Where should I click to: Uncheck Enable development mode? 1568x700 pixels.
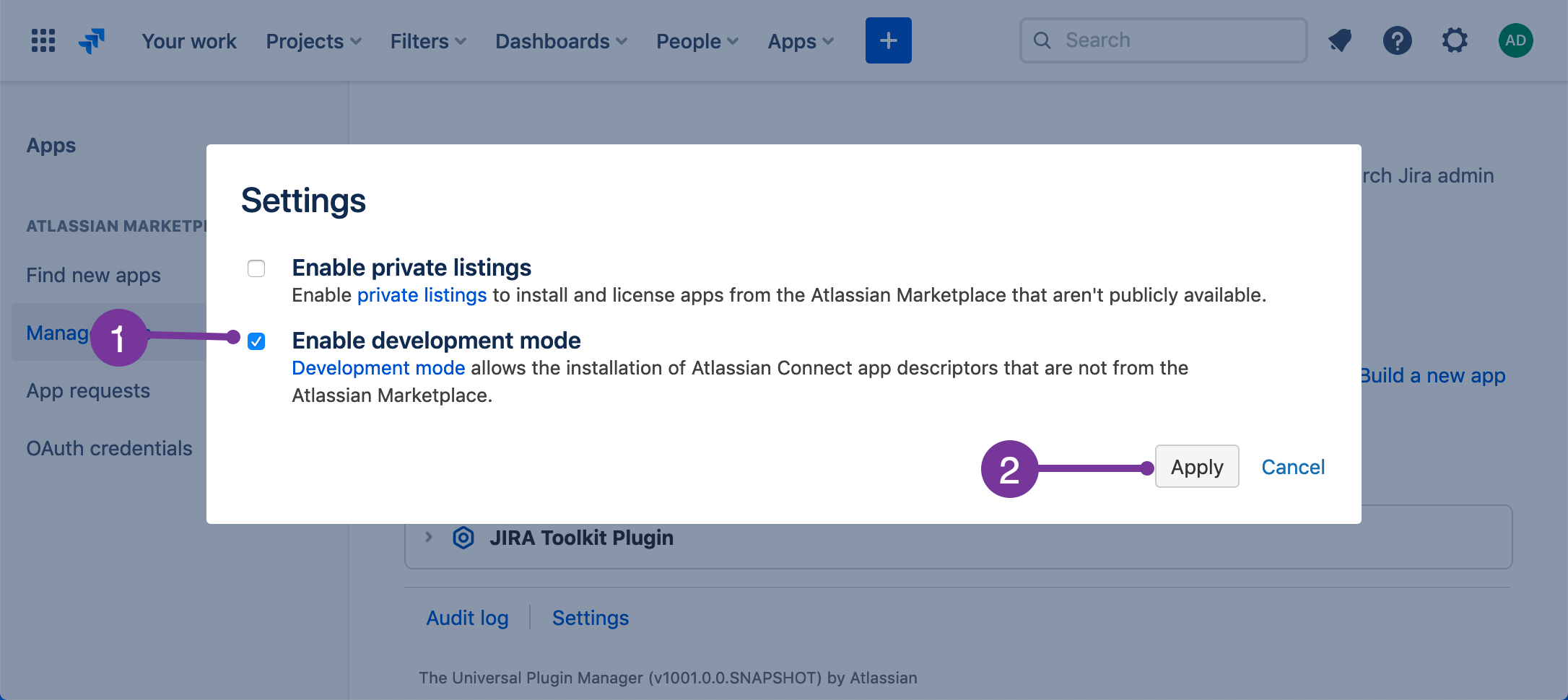[x=256, y=342]
